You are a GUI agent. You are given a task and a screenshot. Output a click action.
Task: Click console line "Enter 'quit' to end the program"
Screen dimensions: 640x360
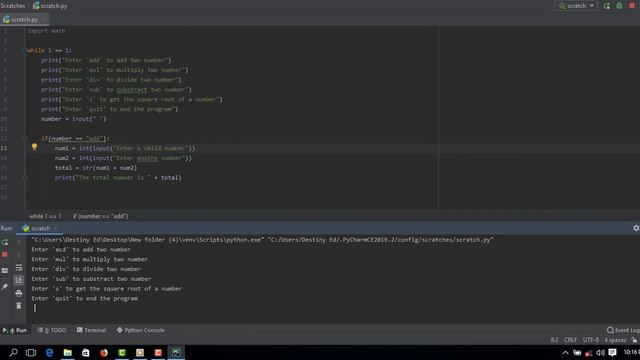(x=85, y=298)
